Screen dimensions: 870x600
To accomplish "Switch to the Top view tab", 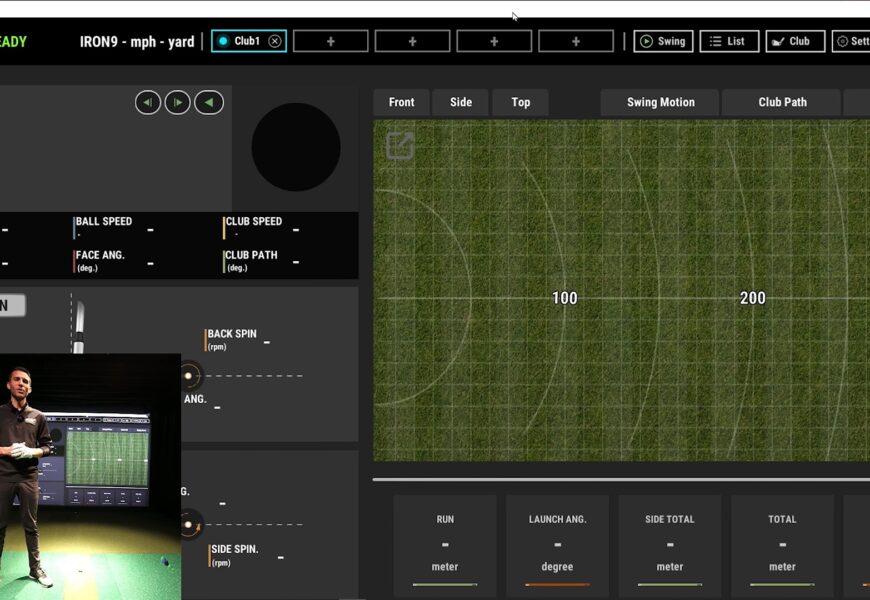I will click(520, 102).
